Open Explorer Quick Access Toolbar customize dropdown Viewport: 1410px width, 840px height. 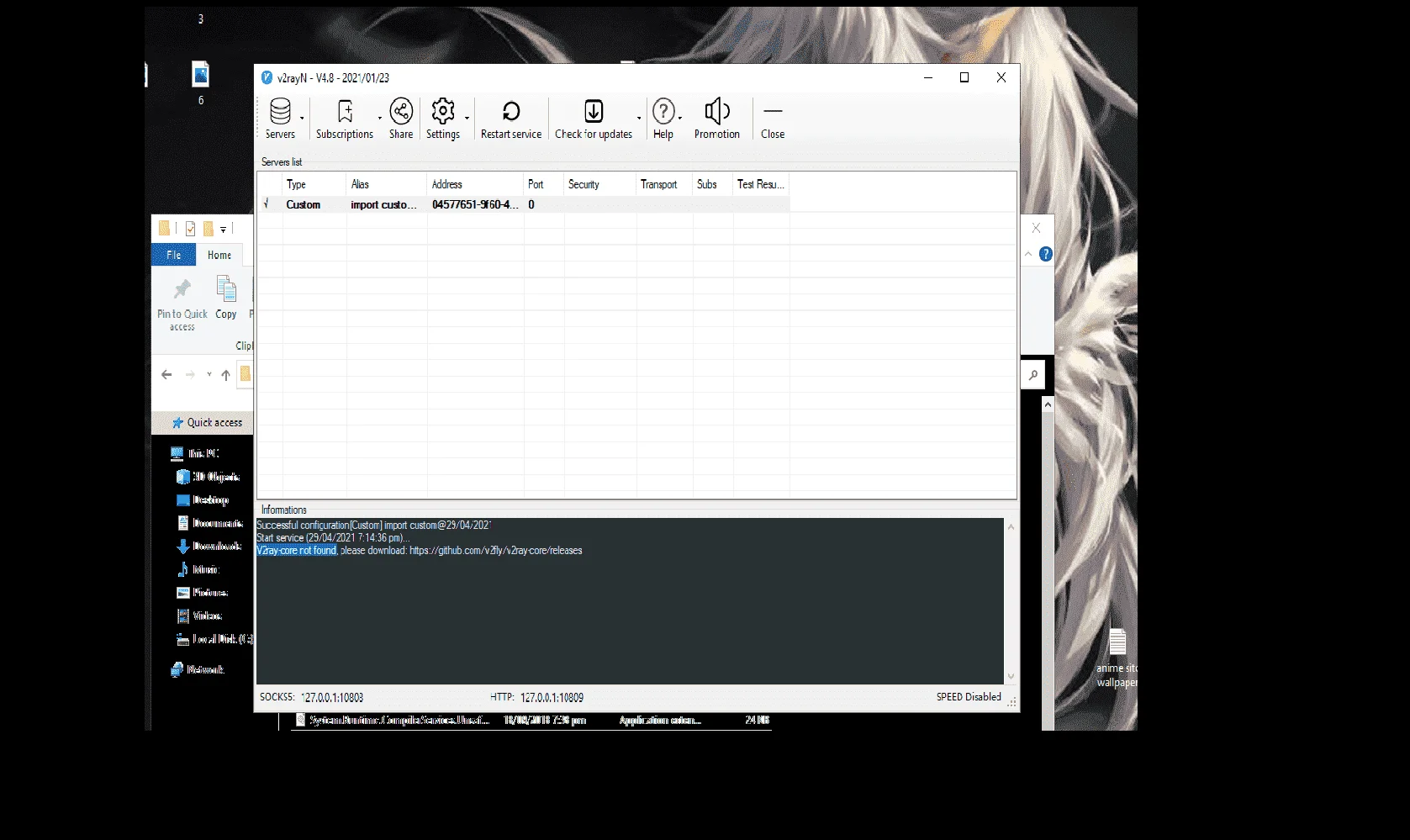[x=223, y=229]
